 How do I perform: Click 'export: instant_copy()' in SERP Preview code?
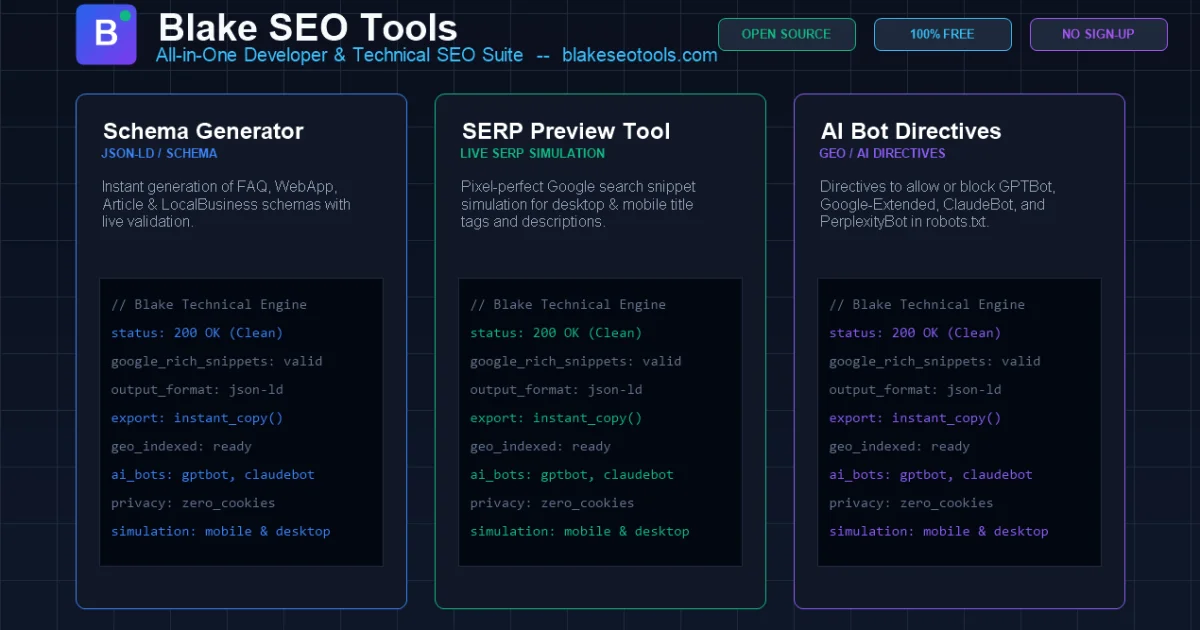(x=556, y=418)
